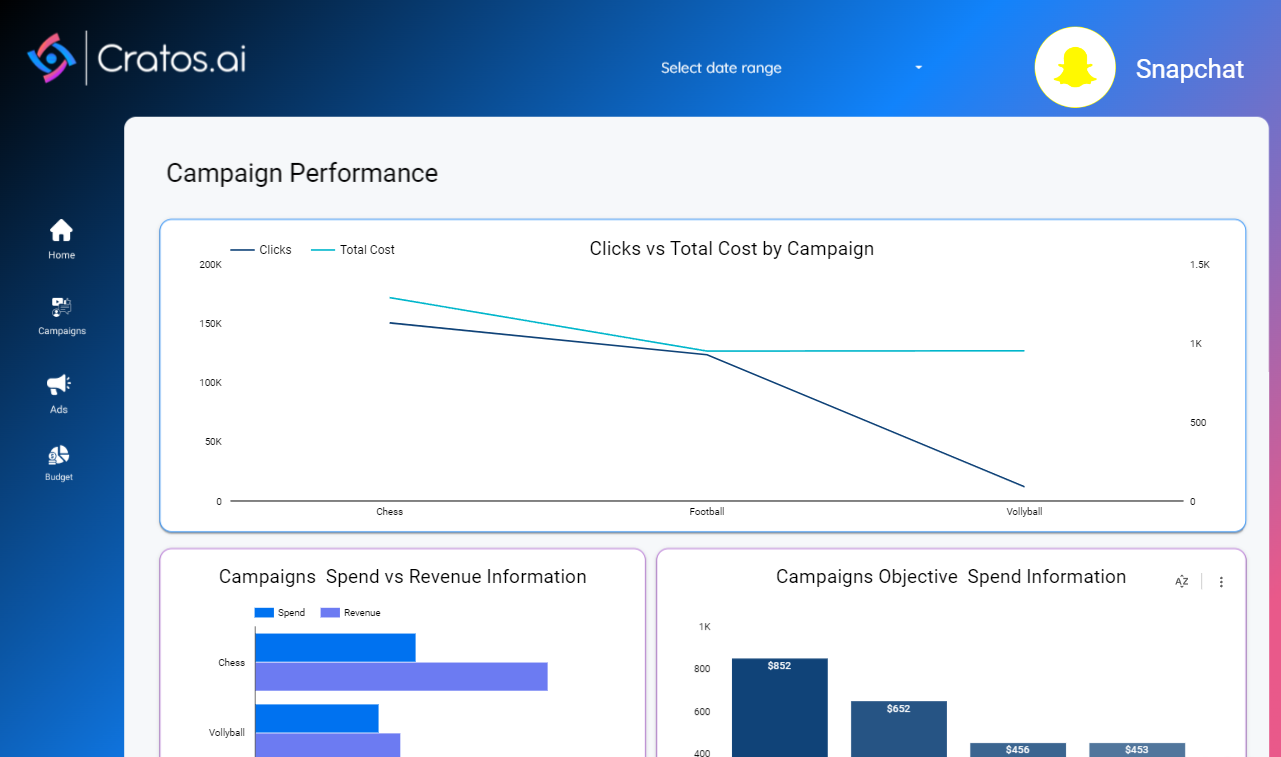Open the Select date range dropdown

point(792,68)
